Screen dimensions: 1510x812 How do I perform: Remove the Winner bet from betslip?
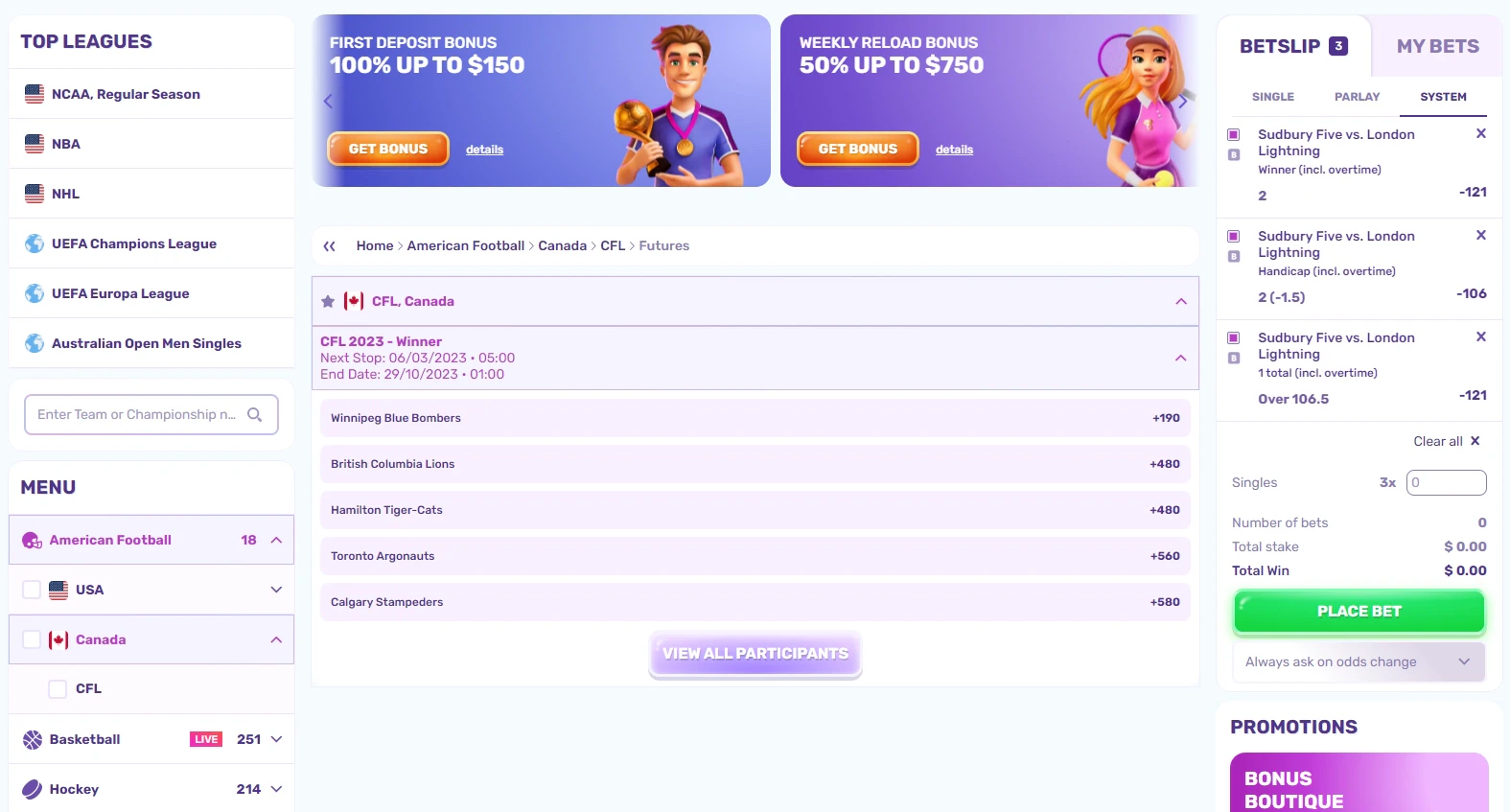pos(1480,133)
